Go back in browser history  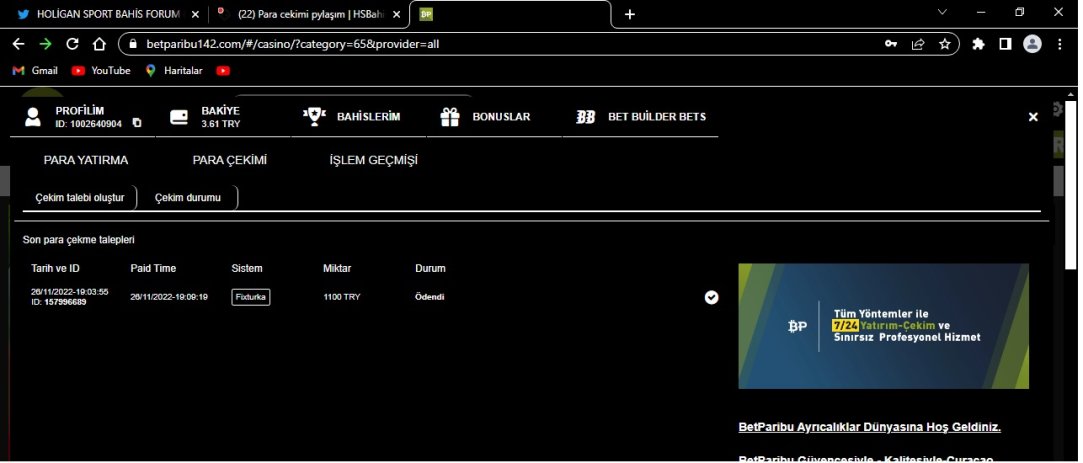[19, 44]
